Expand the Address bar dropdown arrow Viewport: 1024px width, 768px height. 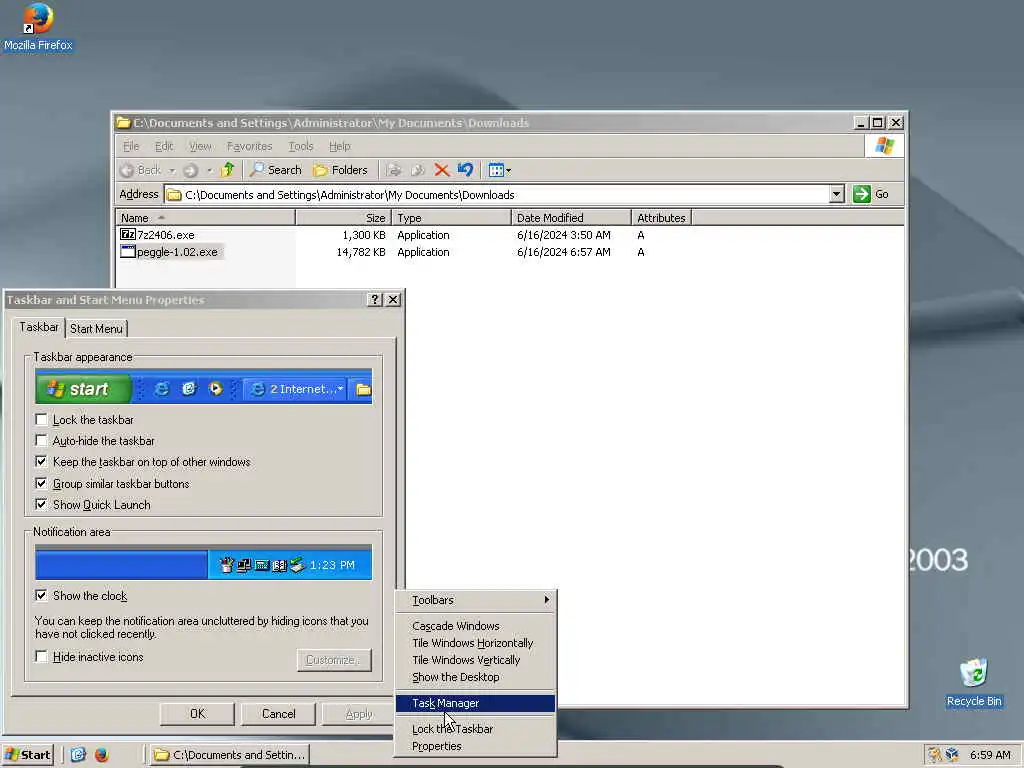837,194
